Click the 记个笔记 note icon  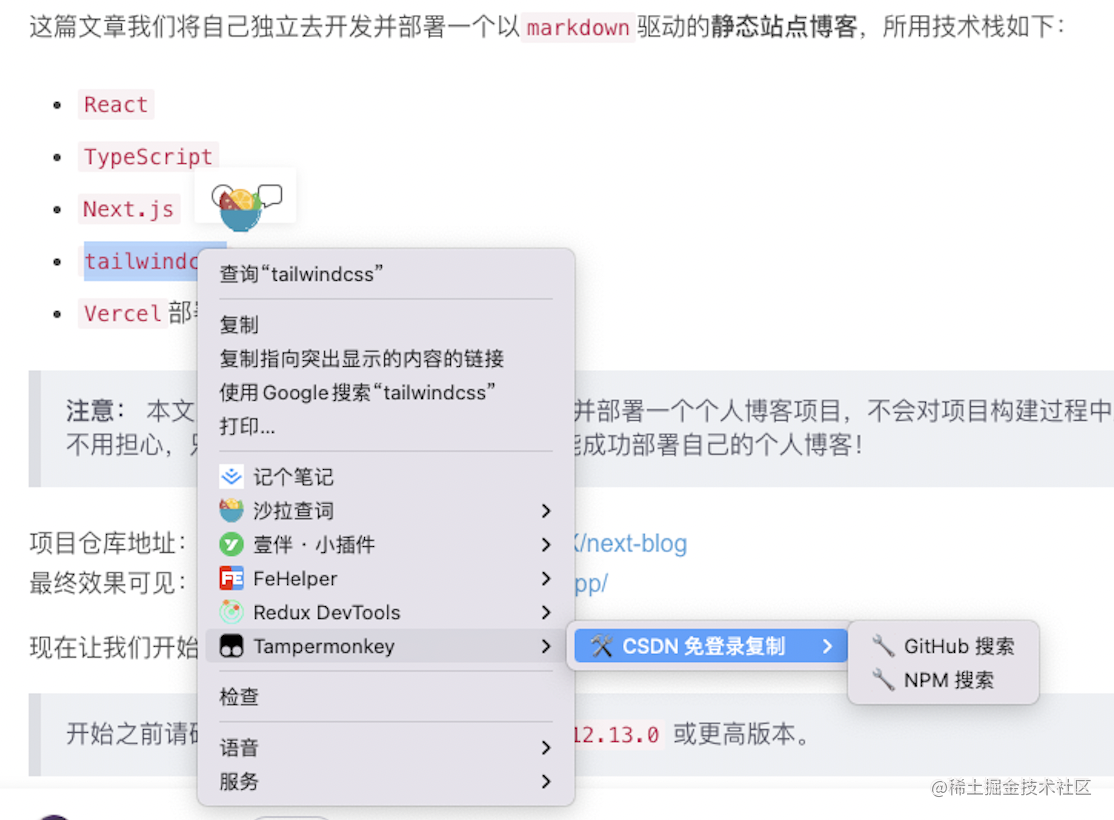[x=231, y=476]
